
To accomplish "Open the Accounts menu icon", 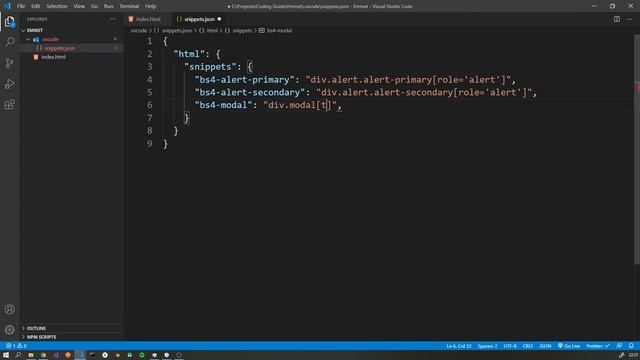I will pos(9,309).
